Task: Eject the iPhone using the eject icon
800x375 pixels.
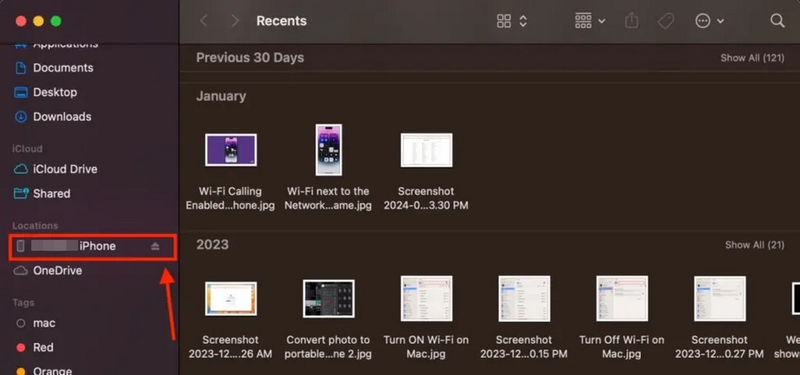Action: tap(155, 246)
